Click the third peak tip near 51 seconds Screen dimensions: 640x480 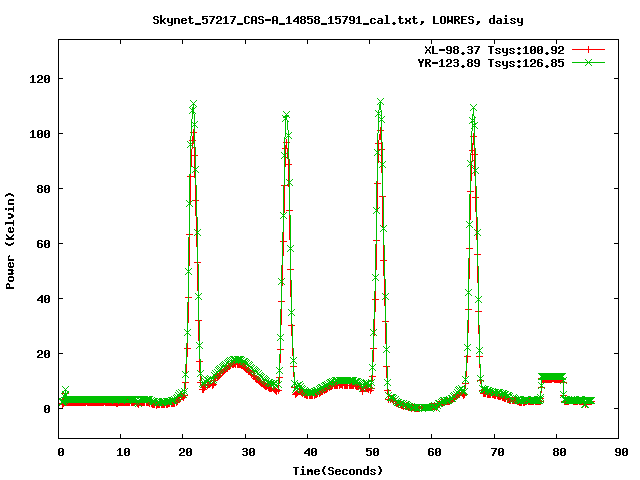tap(380, 102)
